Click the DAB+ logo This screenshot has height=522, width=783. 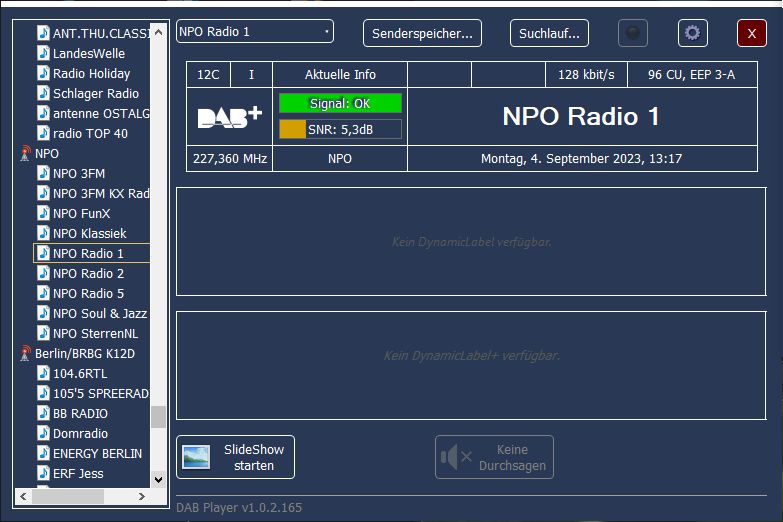tap(230, 117)
